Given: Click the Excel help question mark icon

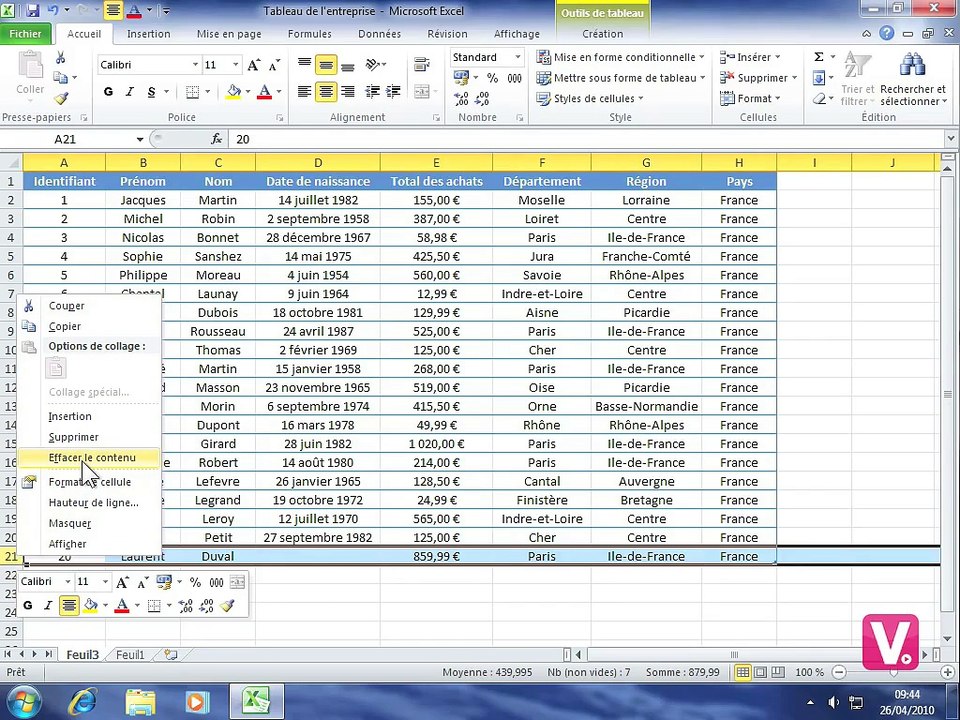Looking at the screenshot, I should pos(887,34).
